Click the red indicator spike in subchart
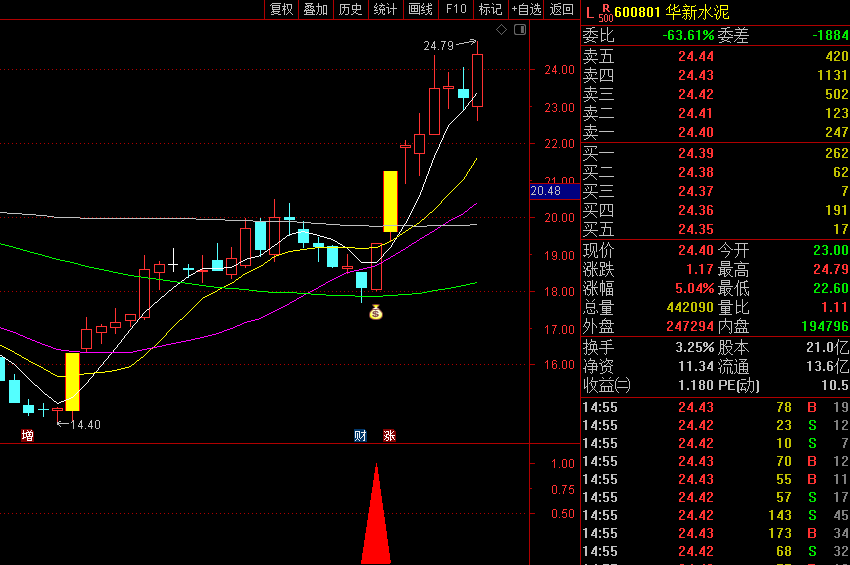850x565 pixels. [376, 514]
